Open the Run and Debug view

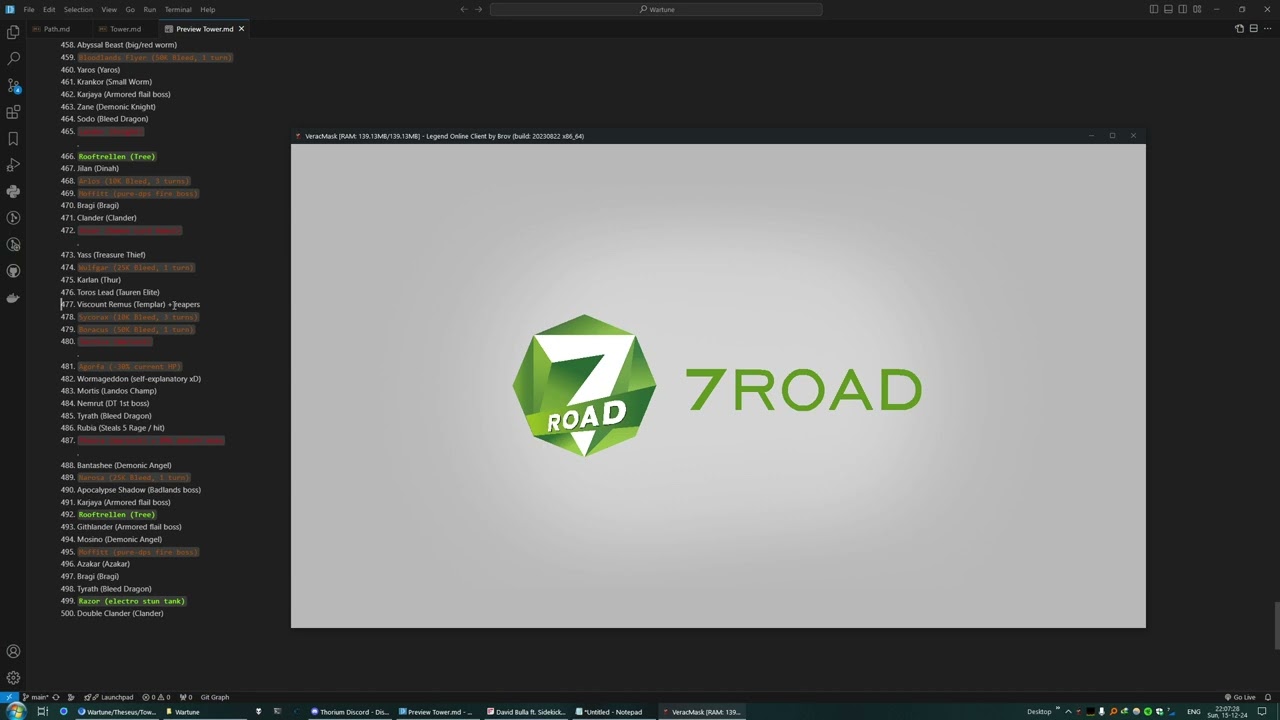click(13, 165)
